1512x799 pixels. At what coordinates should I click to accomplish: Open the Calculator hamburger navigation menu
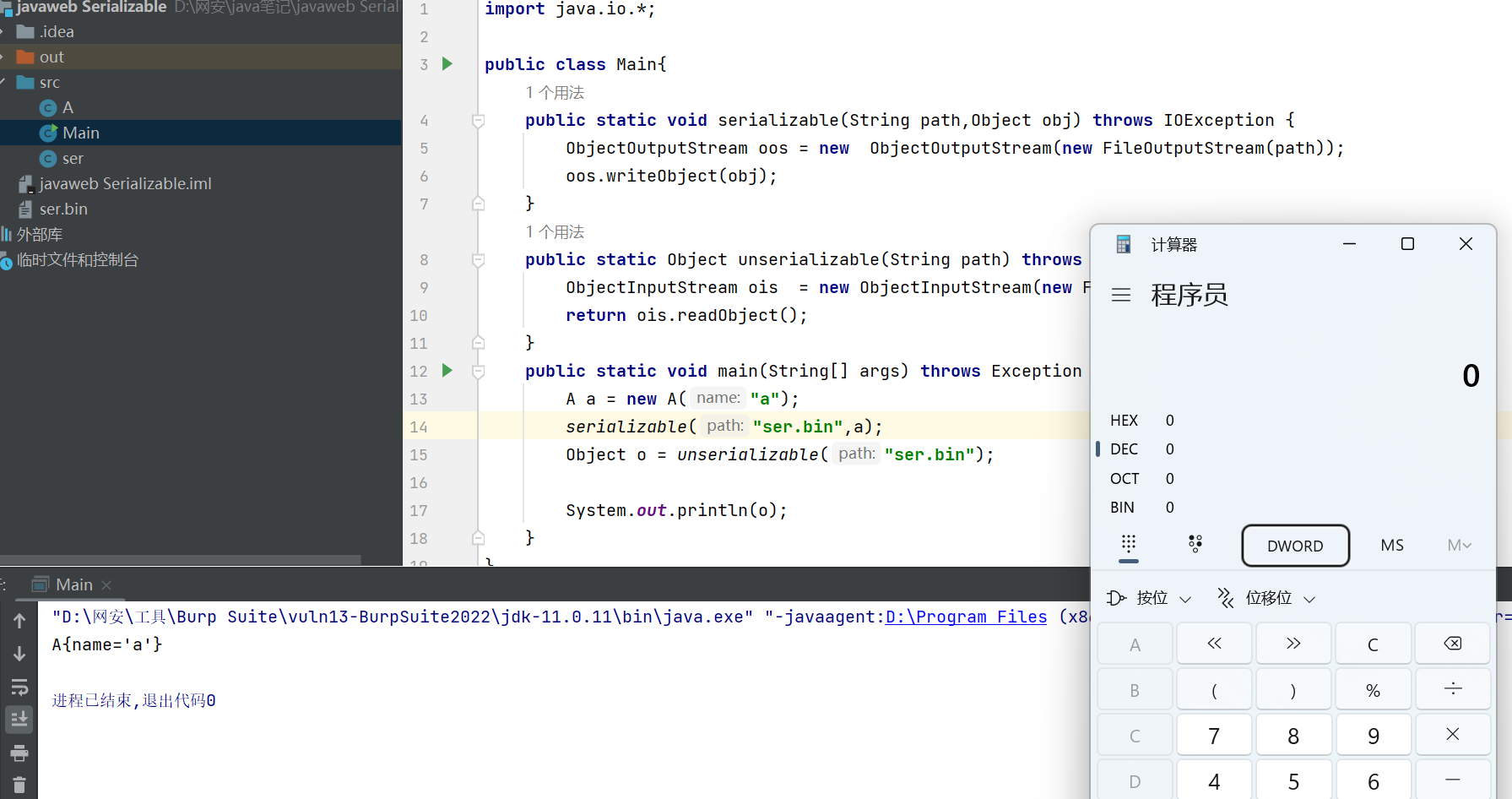point(1121,295)
